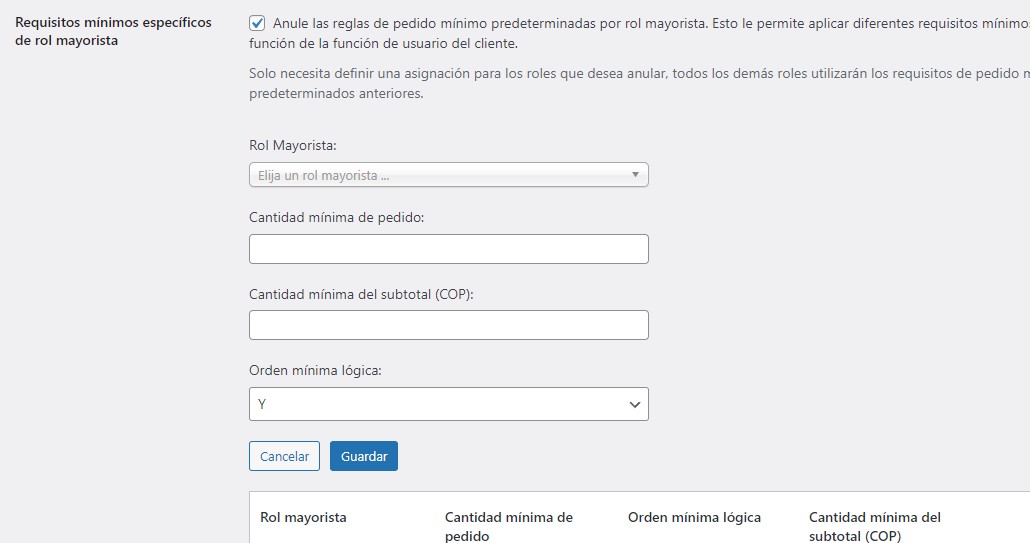Select the 'Cantidad mínima de pedido' table header
Viewport: 1030px width, 543px height.
(x=508, y=526)
